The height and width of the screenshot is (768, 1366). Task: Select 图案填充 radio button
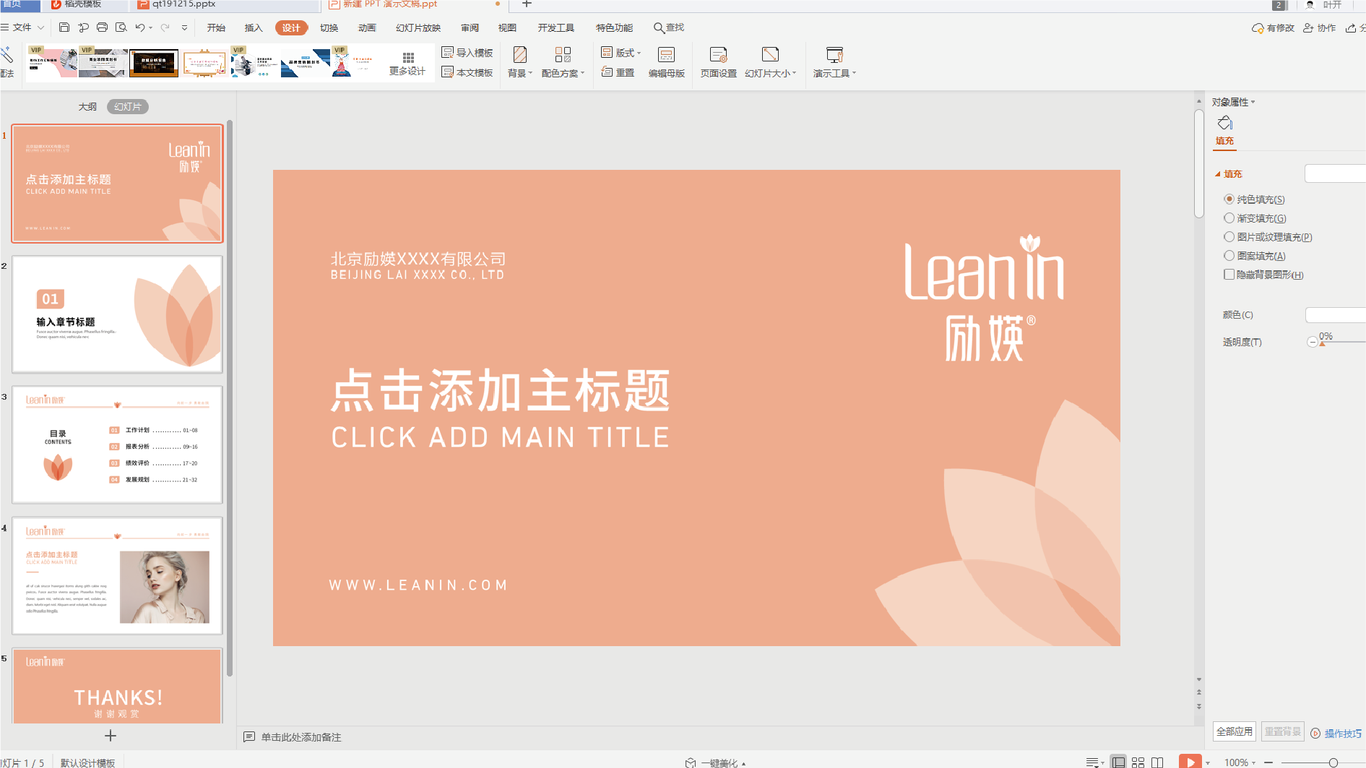[x=1230, y=256]
